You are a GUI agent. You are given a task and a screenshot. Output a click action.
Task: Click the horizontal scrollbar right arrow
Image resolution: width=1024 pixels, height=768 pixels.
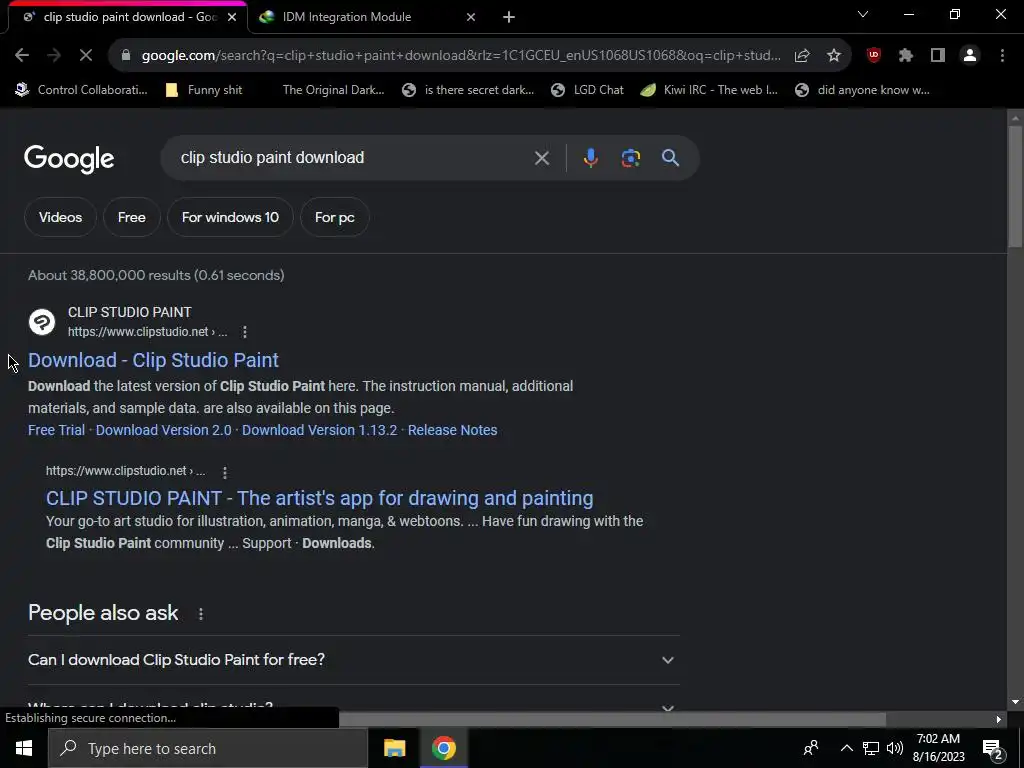(998, 720)
